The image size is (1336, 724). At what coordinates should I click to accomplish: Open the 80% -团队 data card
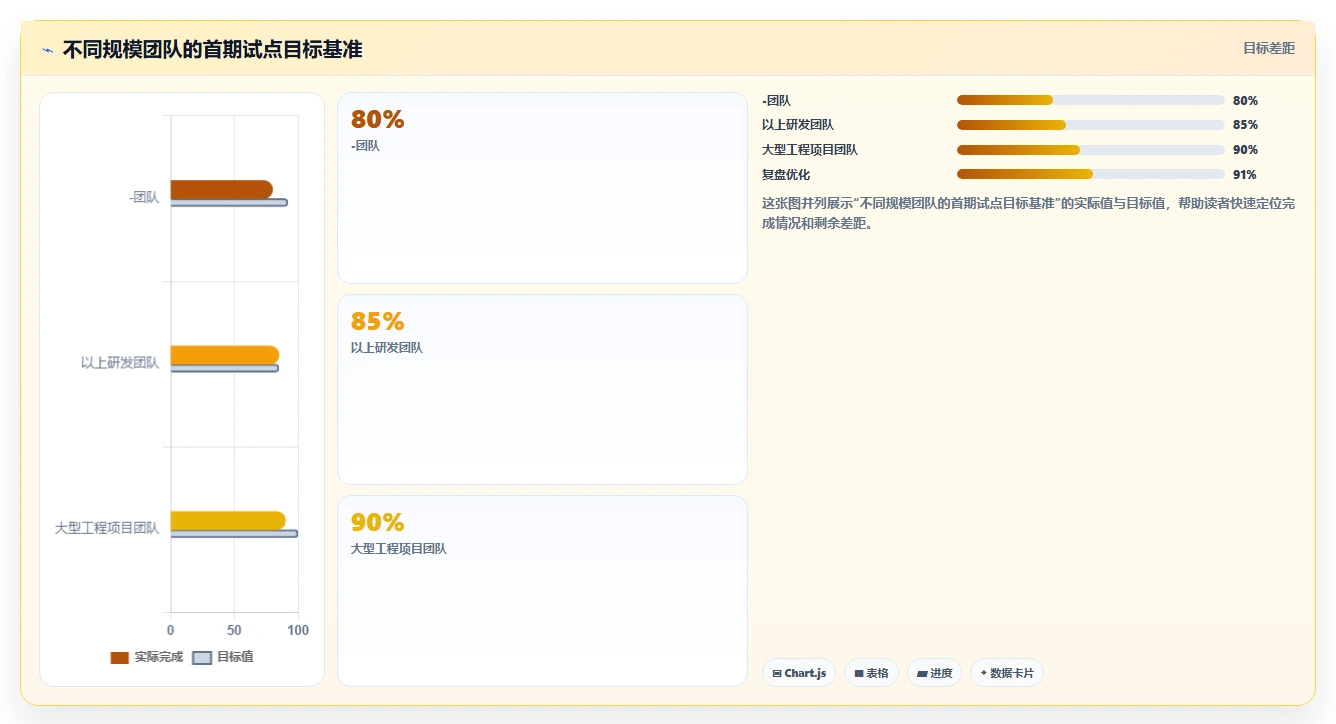[x=542, y=188]
